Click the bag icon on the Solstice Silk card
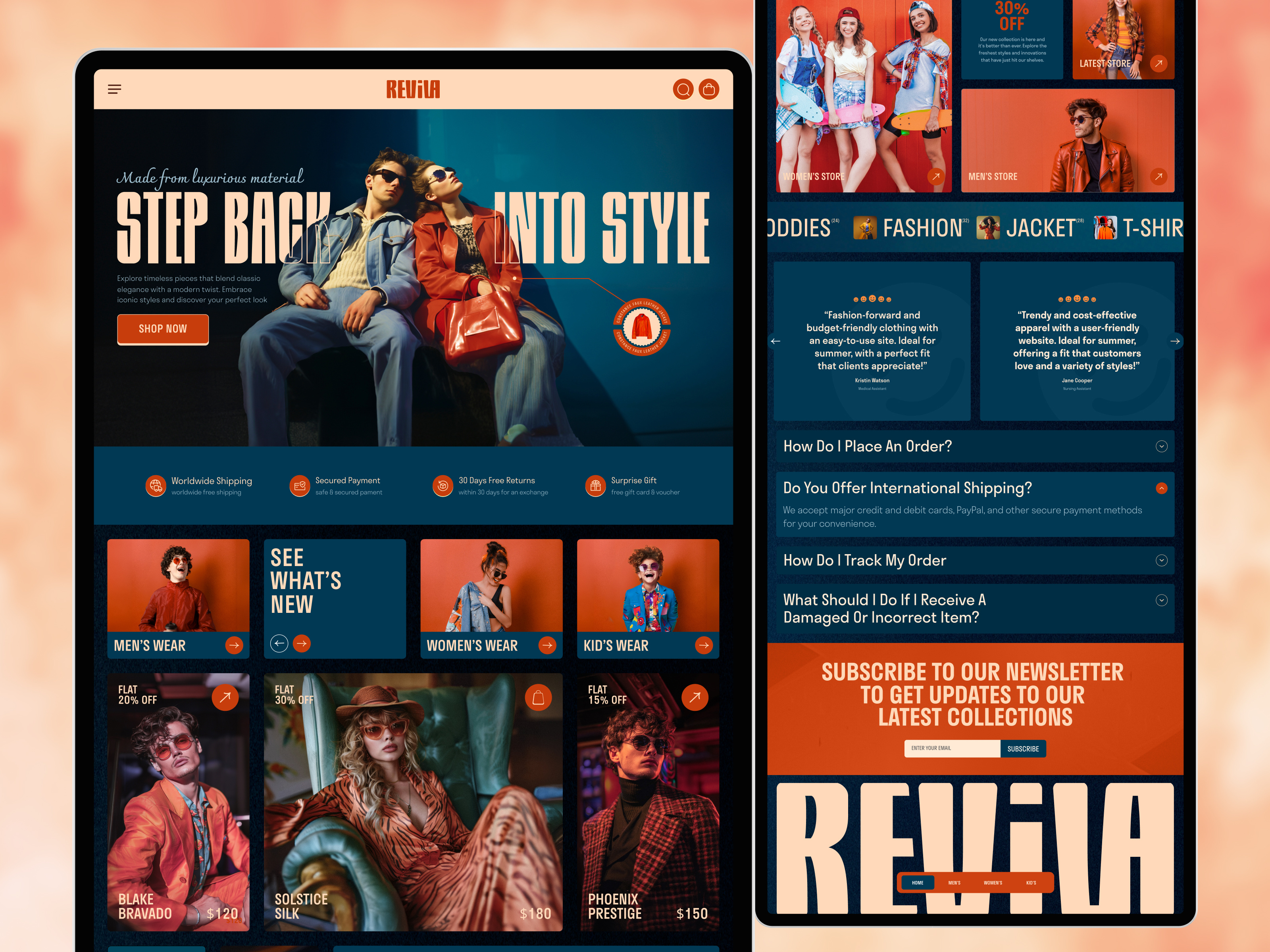This screenshot has height=952, width=1270. pos(538,697)
